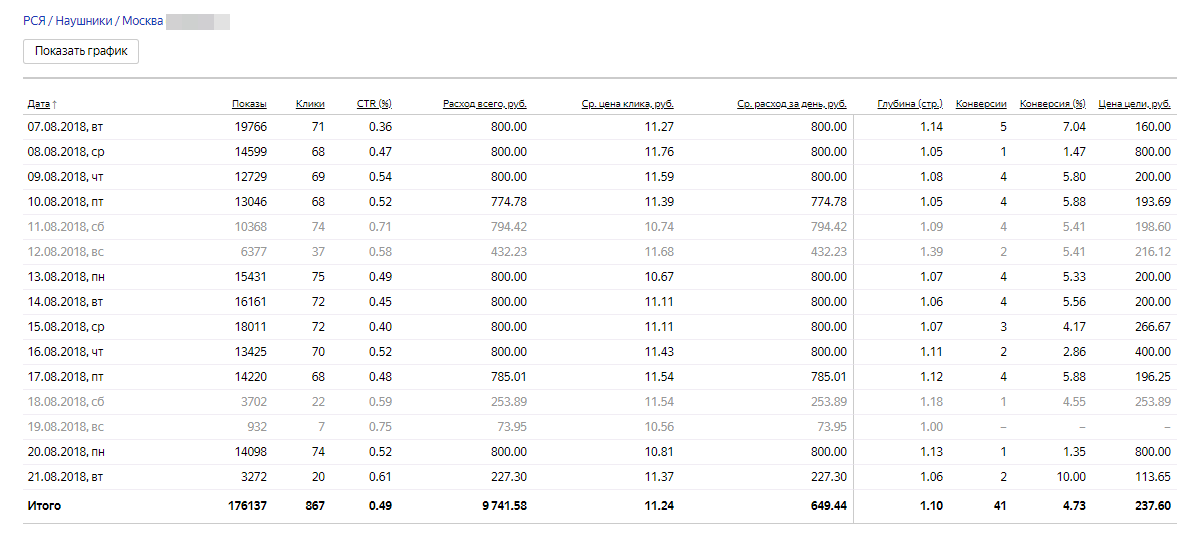Sort by Ср. расход за день column
The width and height of the screenshot is (1198, 559).
pos(792,103)
